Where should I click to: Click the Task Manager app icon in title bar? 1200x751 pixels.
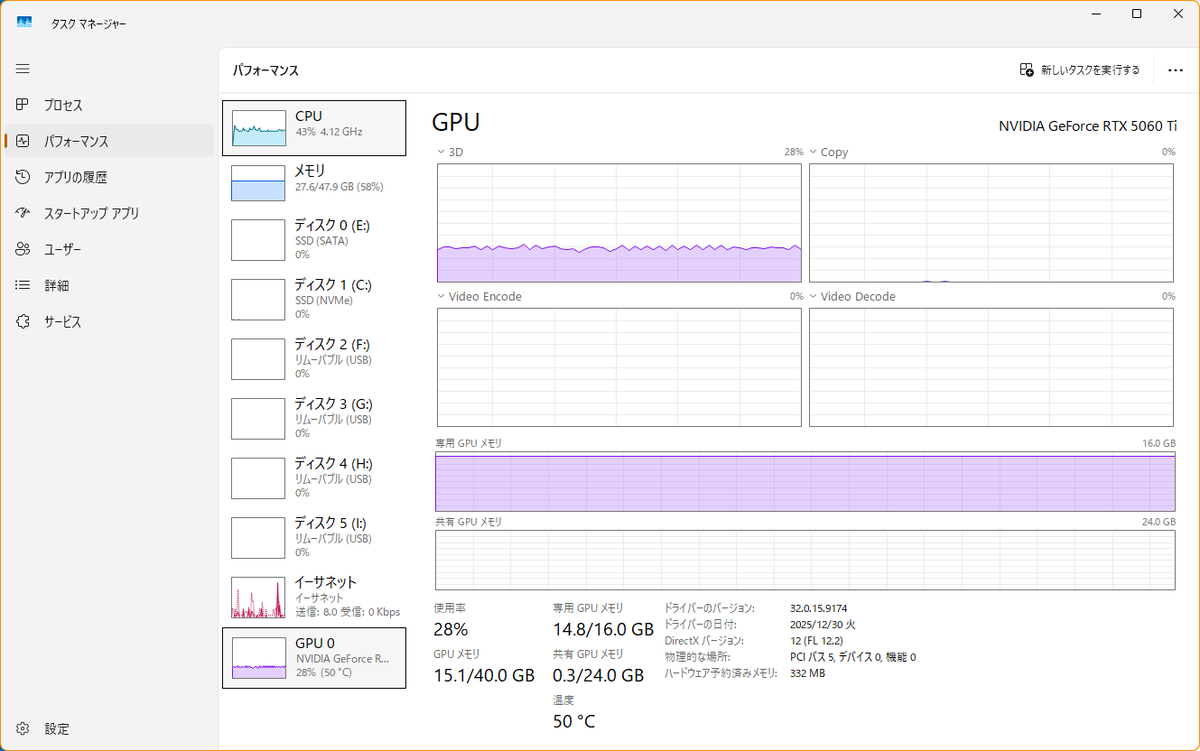[25, 22]
